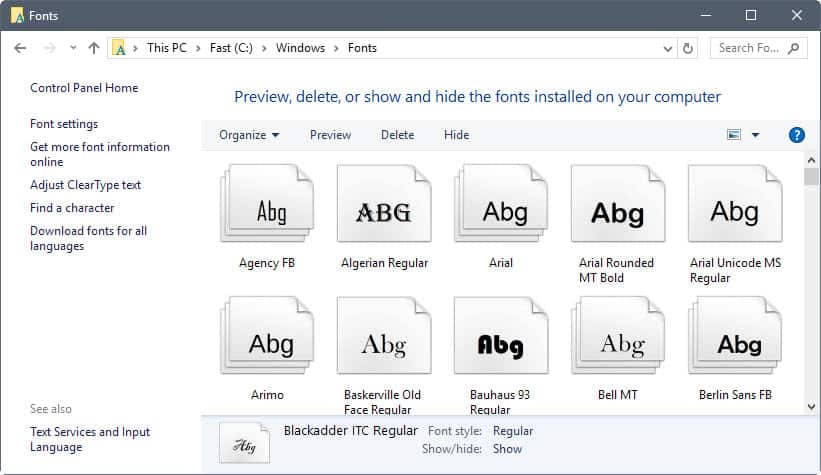Open Control Panel Home link
Screen dimensions: 821x475
(84, 88)
